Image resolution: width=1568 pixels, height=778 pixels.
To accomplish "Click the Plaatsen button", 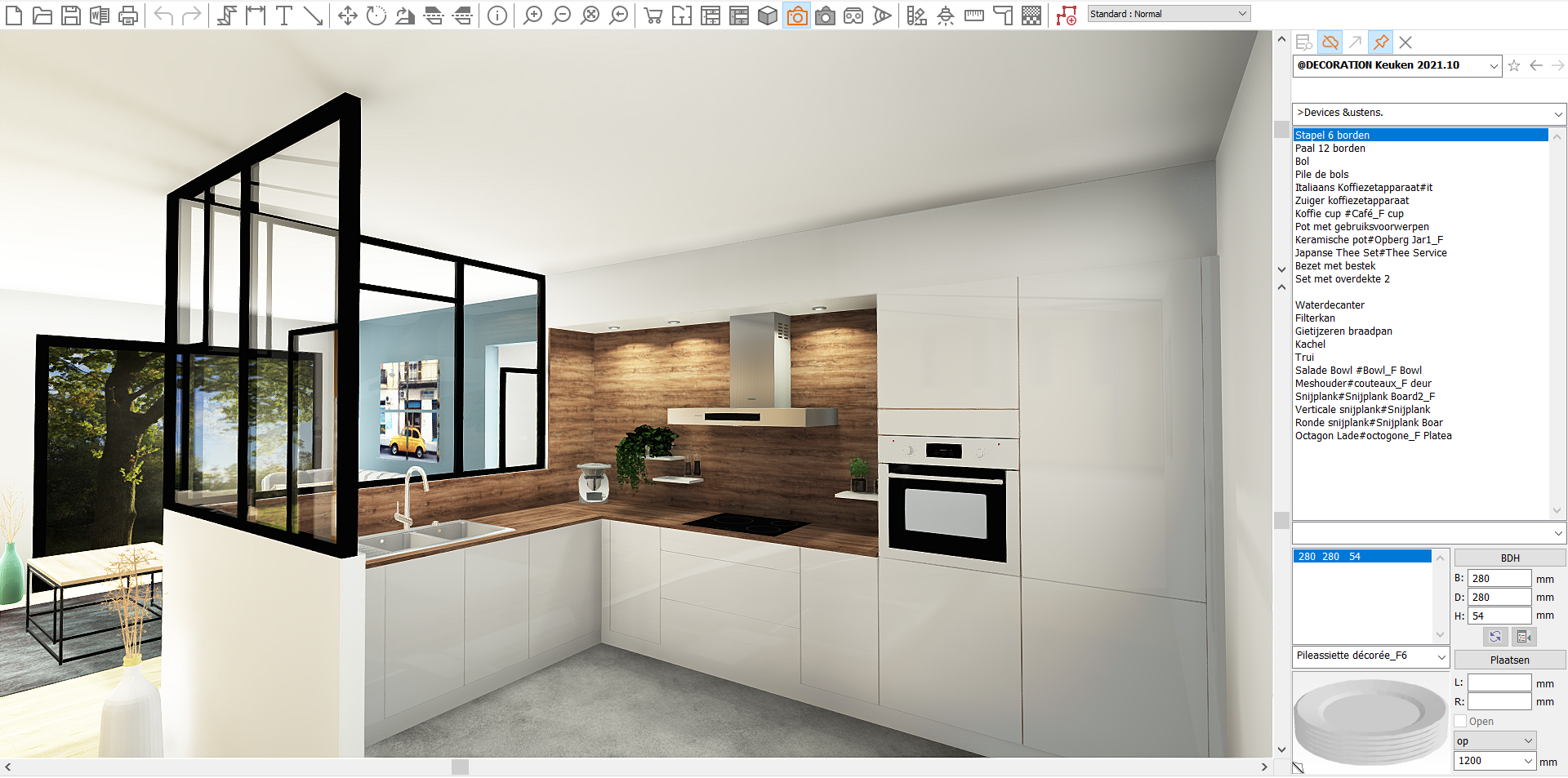I will pyautogui.click(x=1509, y=660).
